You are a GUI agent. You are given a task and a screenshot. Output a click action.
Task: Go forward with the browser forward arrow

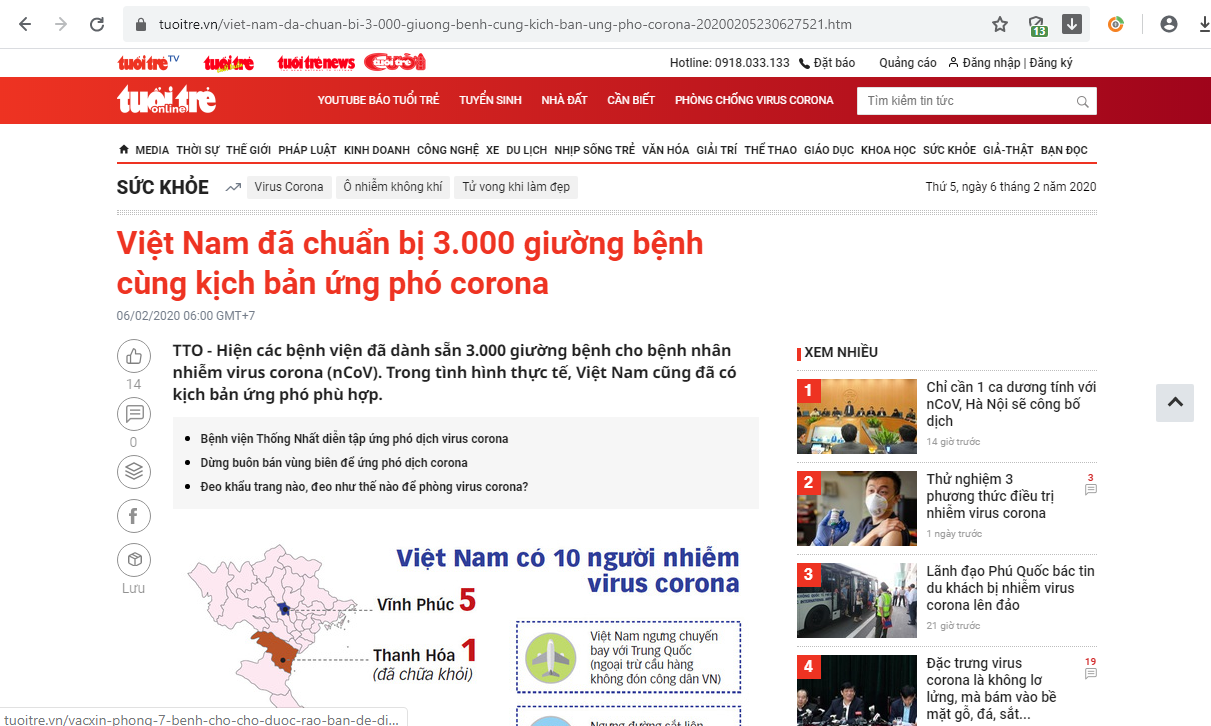coord(61,25)
